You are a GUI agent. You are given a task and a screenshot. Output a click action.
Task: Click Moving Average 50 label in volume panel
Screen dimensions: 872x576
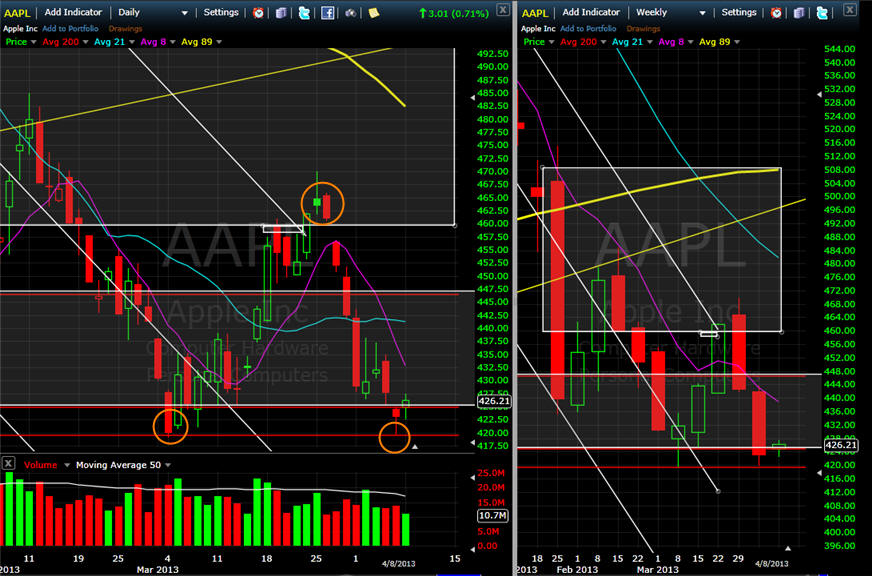[118, 465]
